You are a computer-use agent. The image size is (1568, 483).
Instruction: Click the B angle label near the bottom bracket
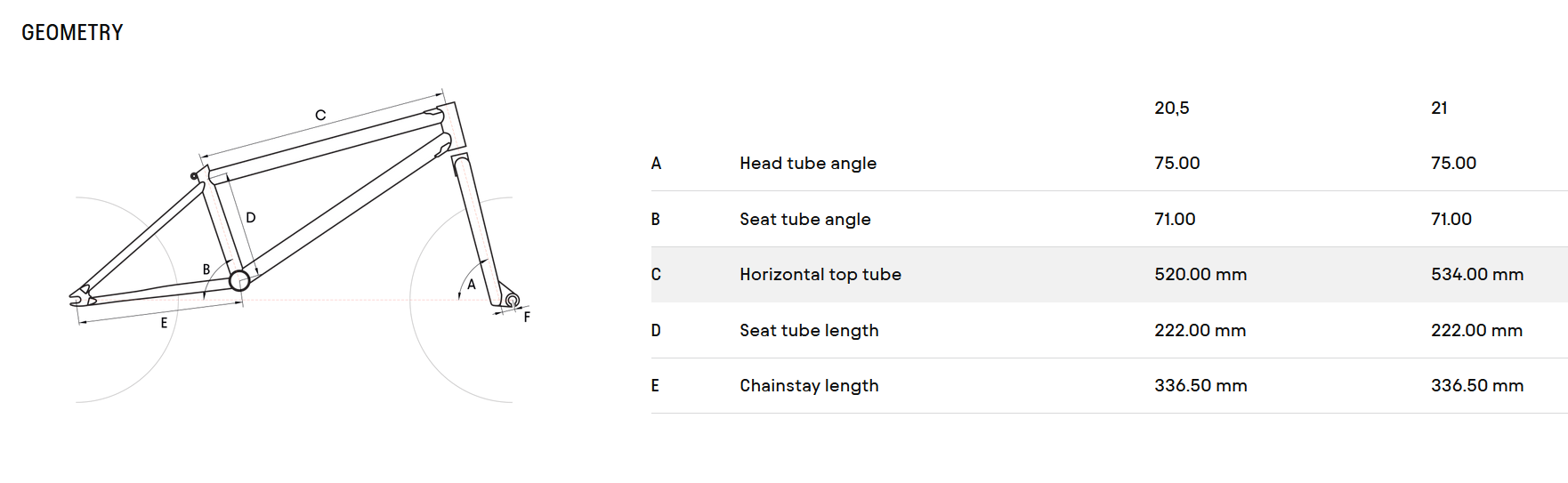click(206, 269)
